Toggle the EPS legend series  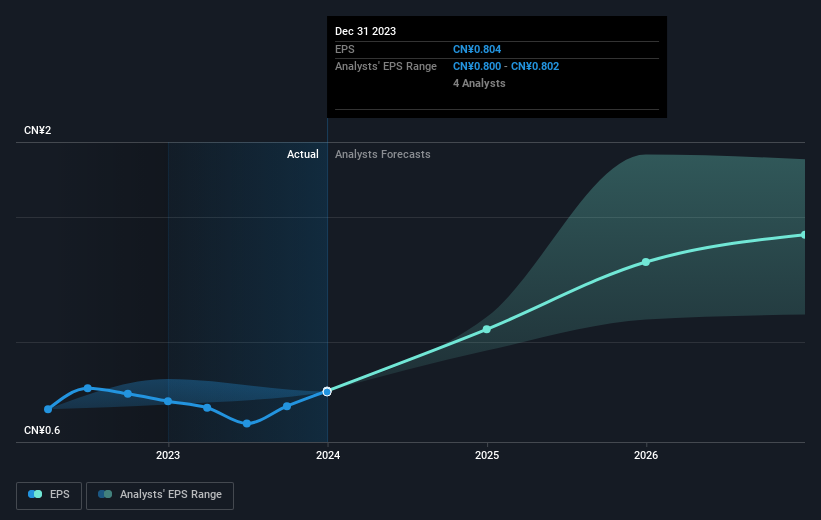49,495
